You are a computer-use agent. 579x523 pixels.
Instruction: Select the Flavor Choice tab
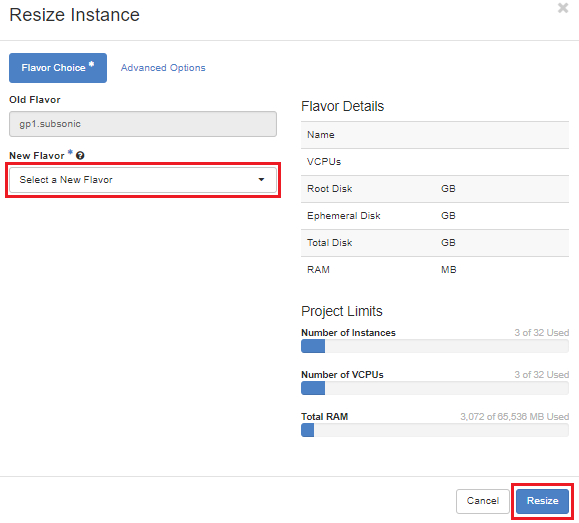(58, 68)
